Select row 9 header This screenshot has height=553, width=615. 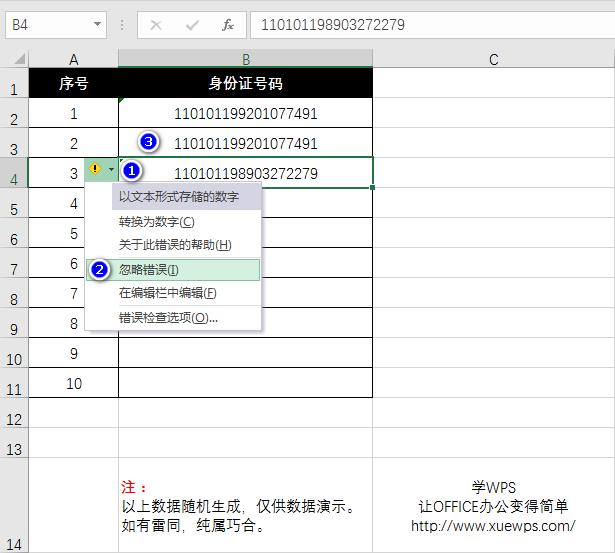click(x=14, y=323)
